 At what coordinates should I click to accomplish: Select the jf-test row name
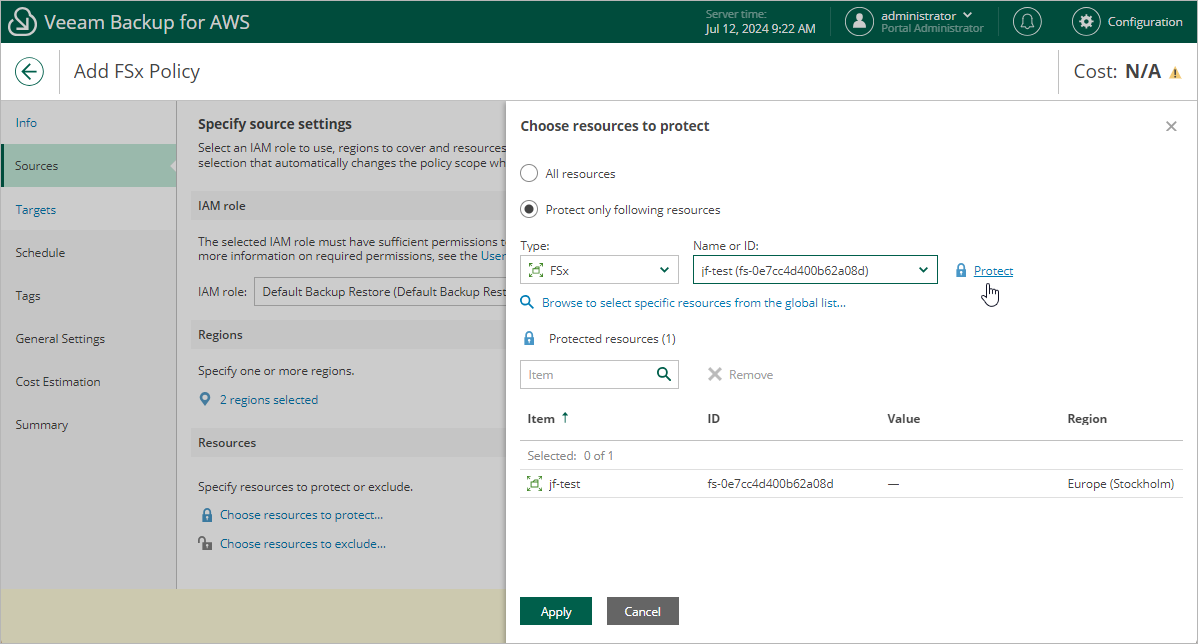pyautogui.click(x=565, y=484)
